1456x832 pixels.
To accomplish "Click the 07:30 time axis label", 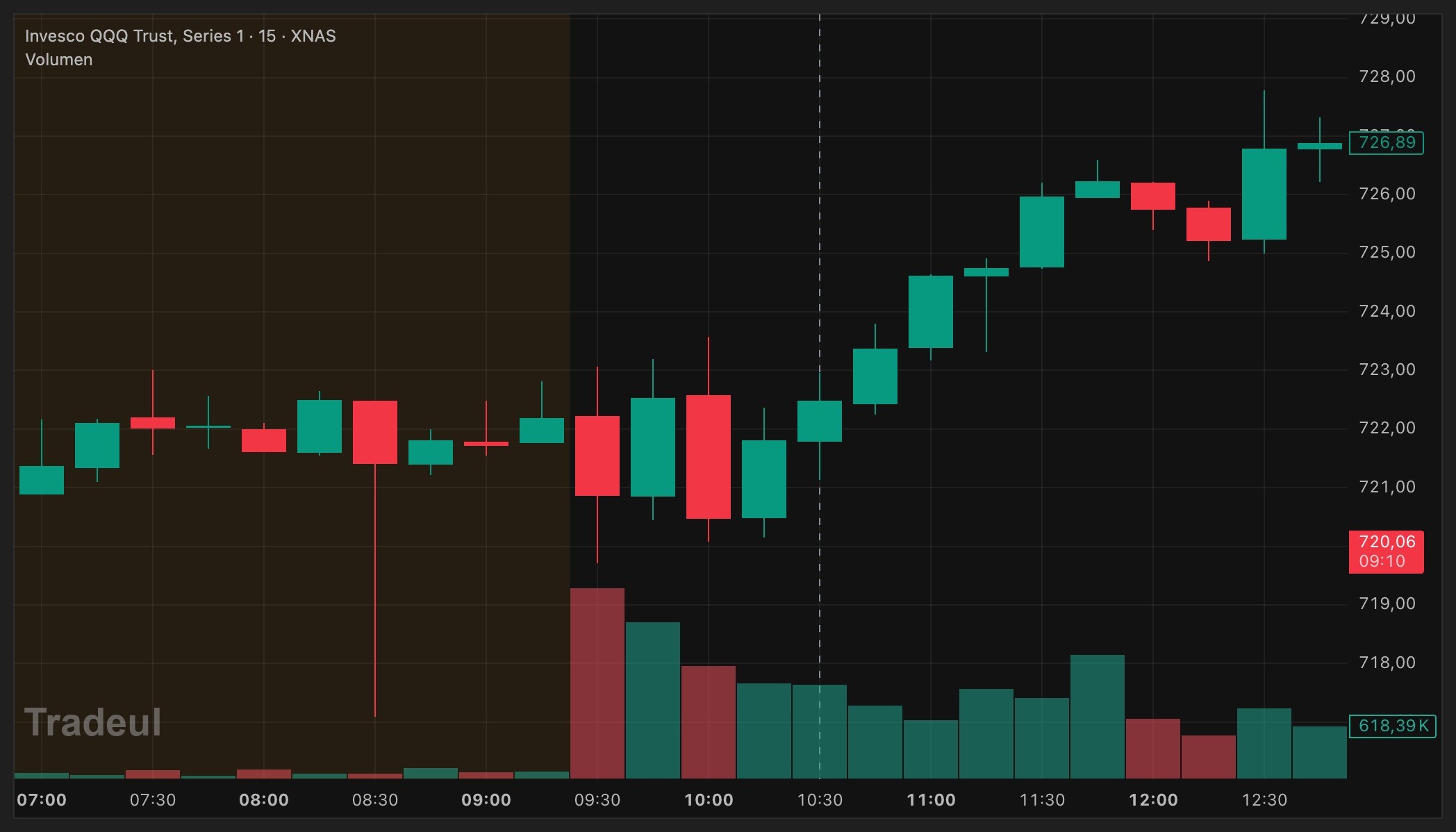I will (153, 800).
